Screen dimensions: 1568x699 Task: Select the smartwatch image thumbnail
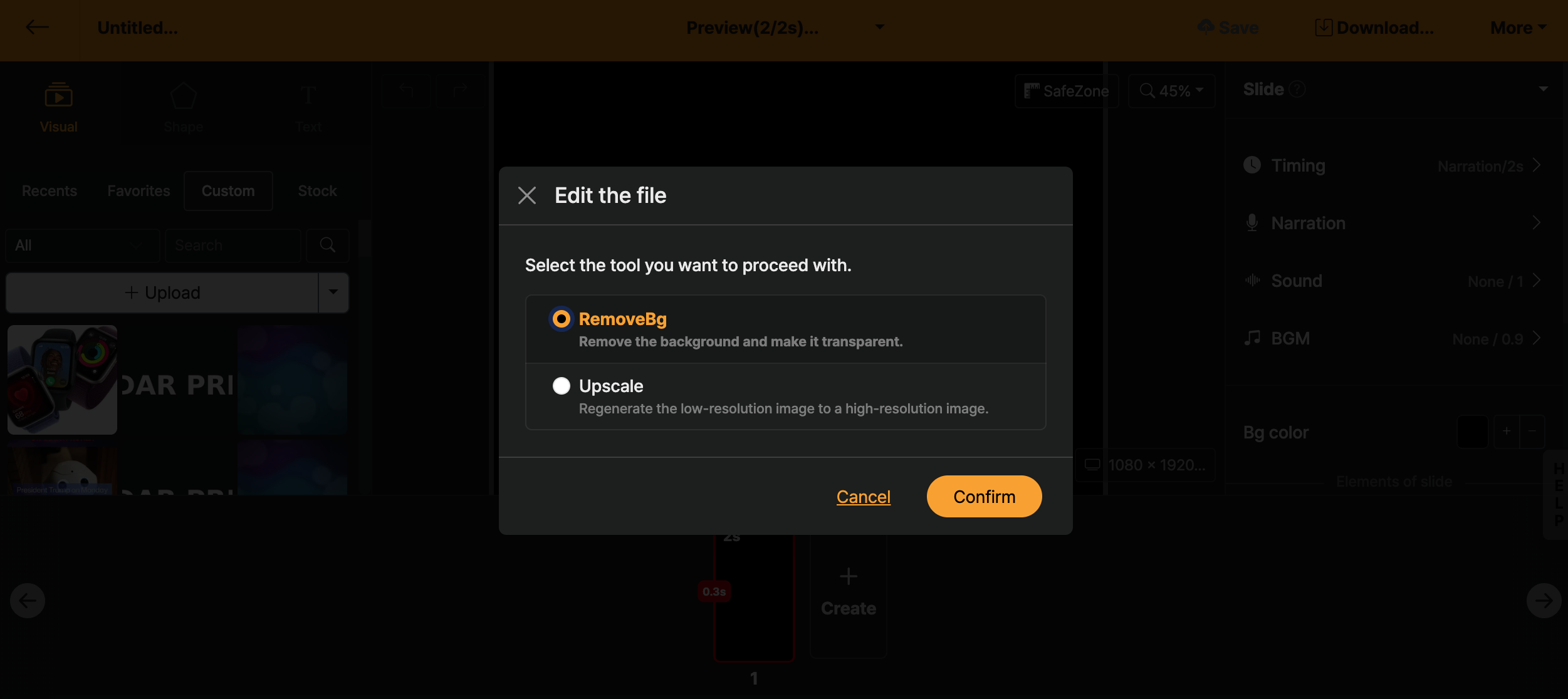coord(62,380)
